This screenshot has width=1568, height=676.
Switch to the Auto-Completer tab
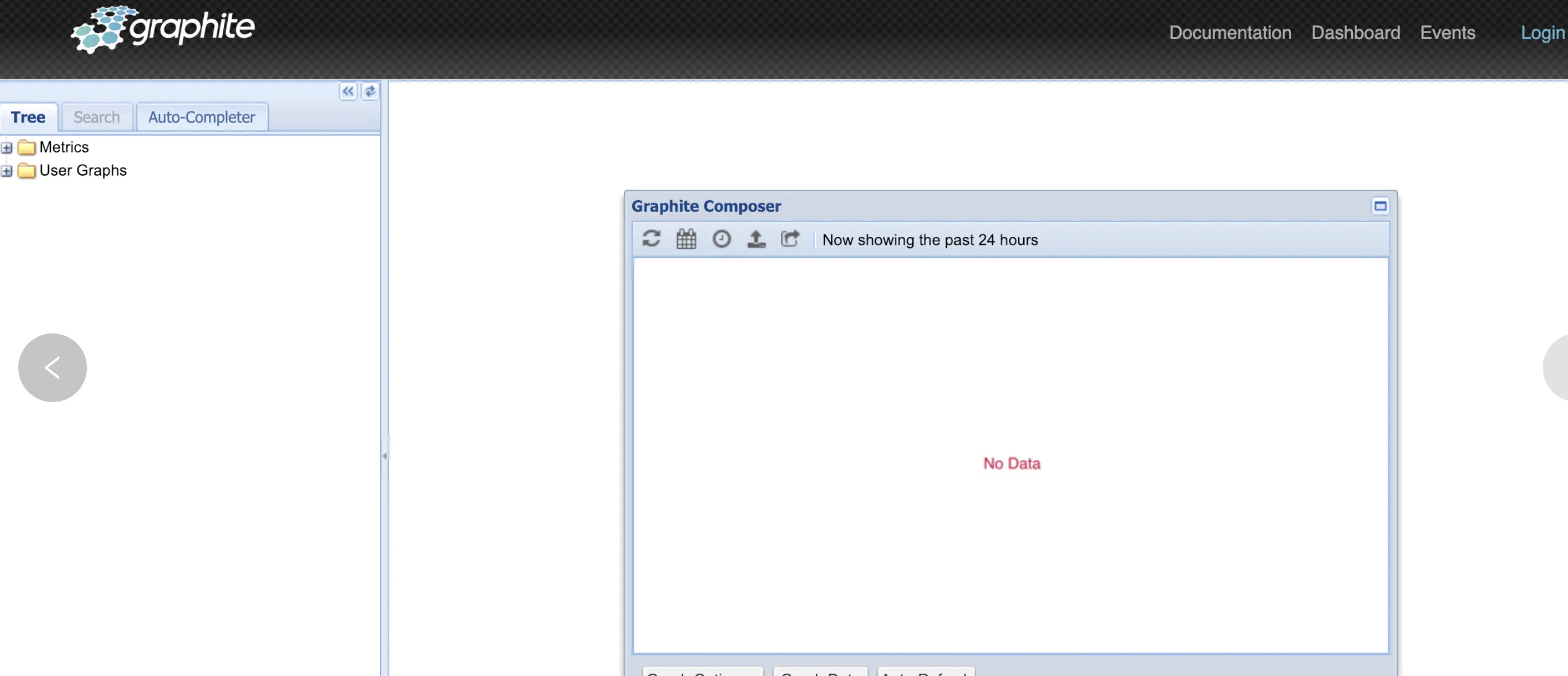201,116
